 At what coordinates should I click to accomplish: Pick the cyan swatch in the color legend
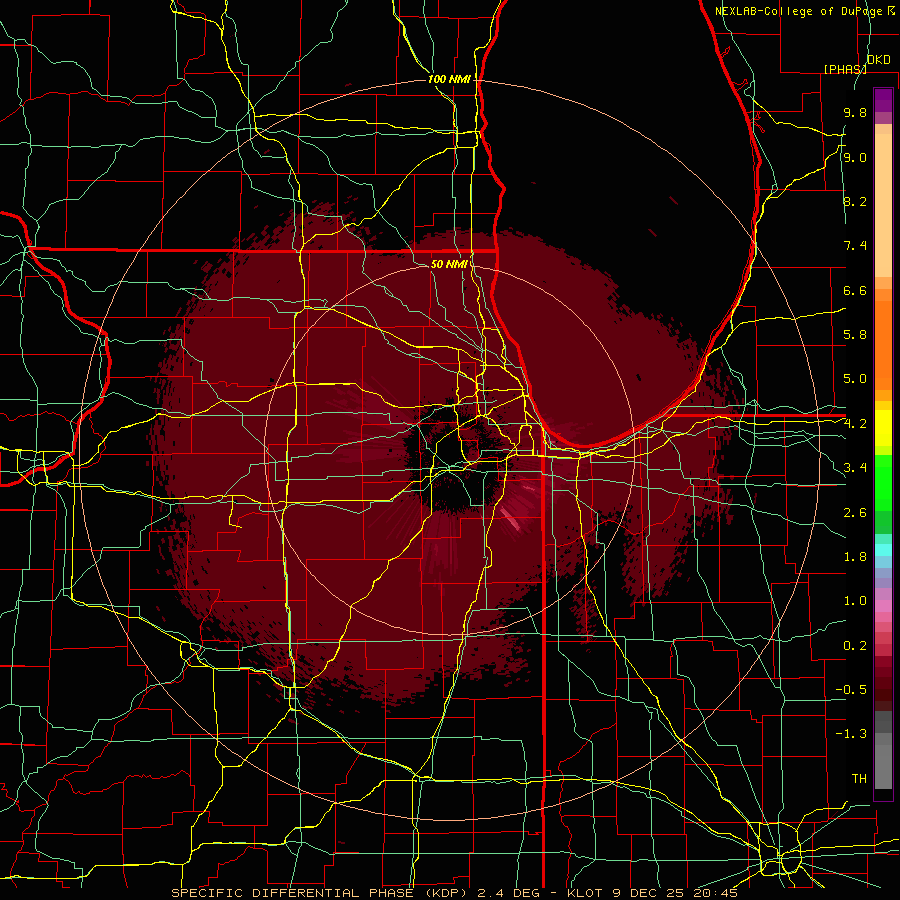pos(883,550)
